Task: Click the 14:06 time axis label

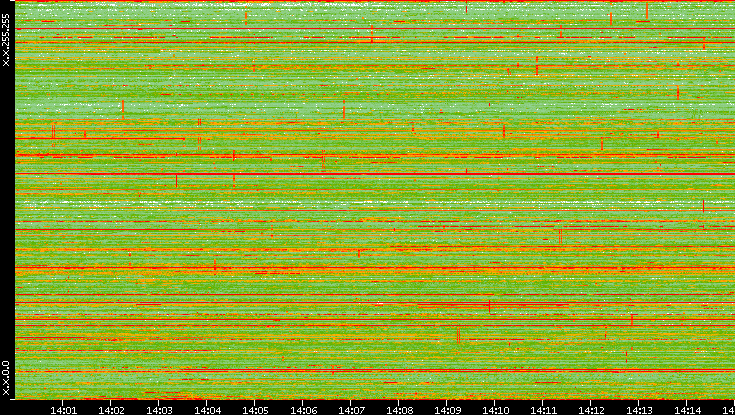Action: 303,410
